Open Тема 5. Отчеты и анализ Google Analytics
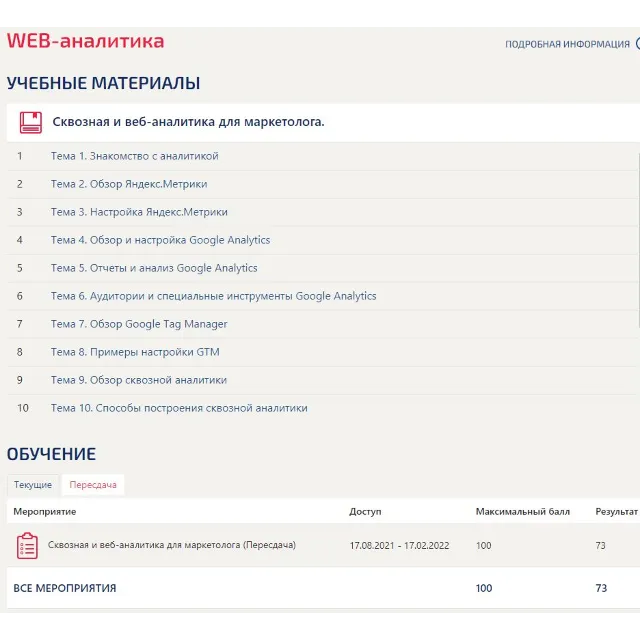Viewport: 640px width, 640px height. click(x=154, y=268)
